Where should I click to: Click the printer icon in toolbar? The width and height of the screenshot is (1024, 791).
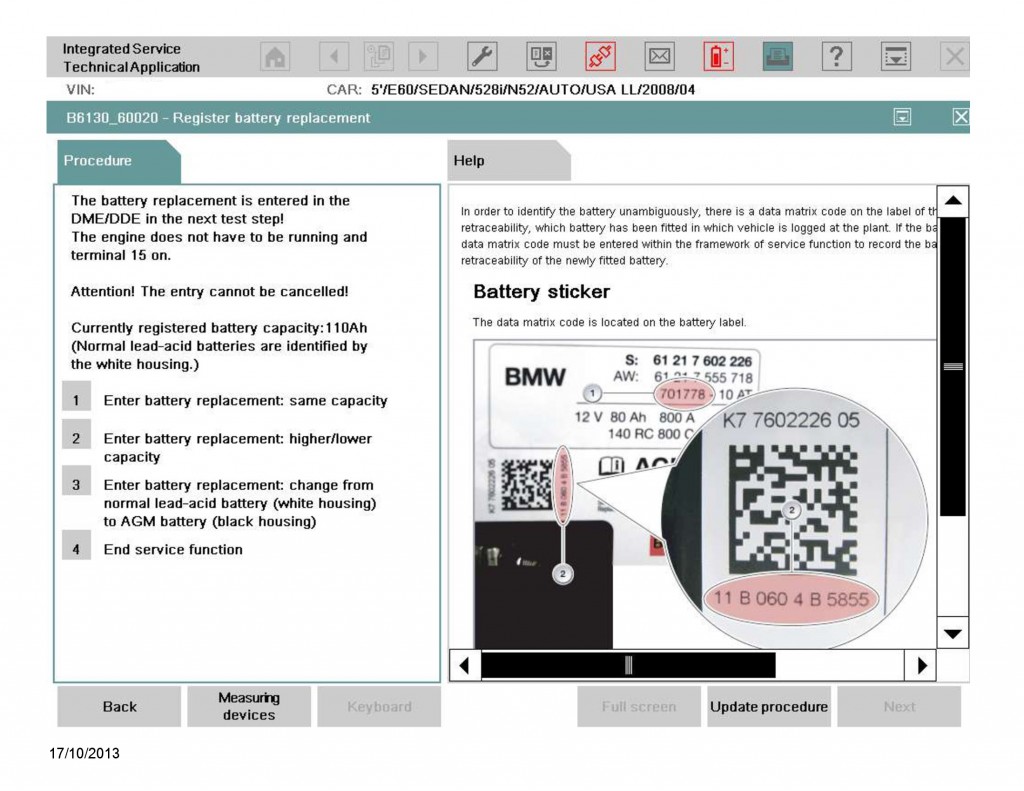pyautogui.click(x=777, y=58)
